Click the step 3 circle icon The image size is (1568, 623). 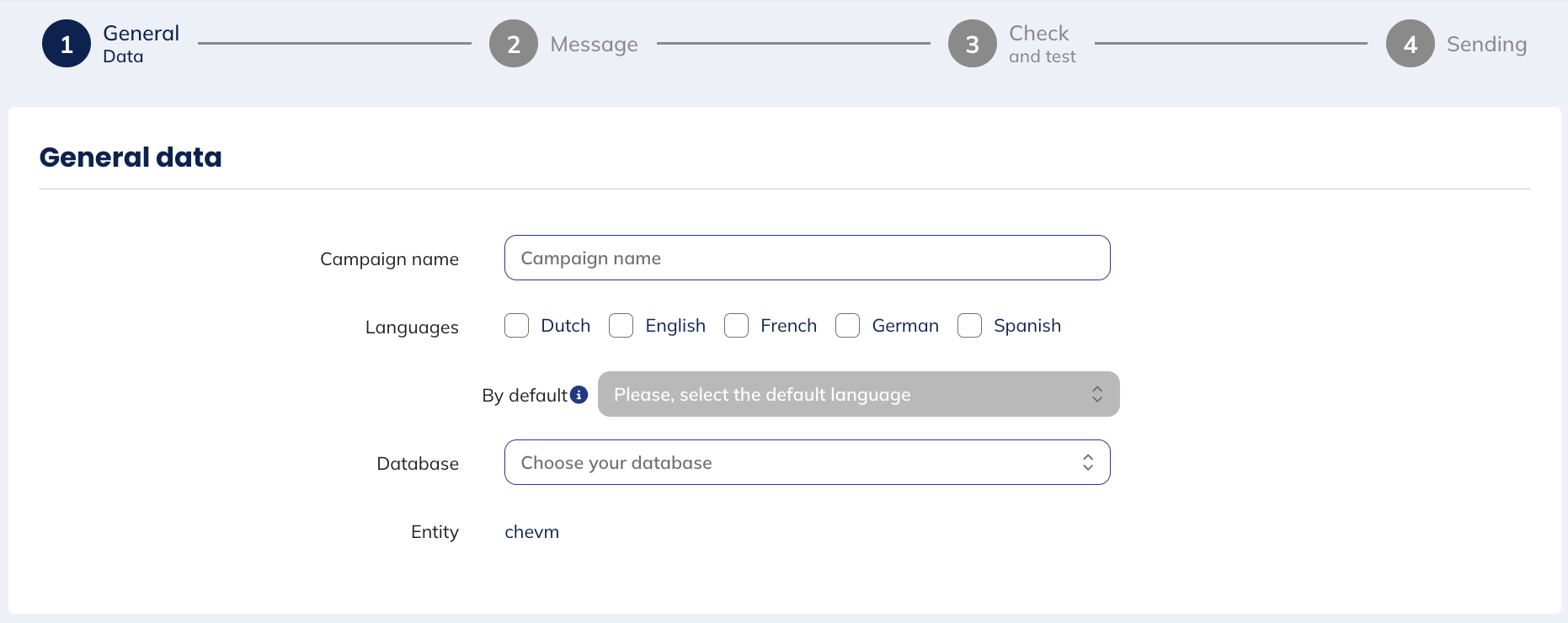973,44
